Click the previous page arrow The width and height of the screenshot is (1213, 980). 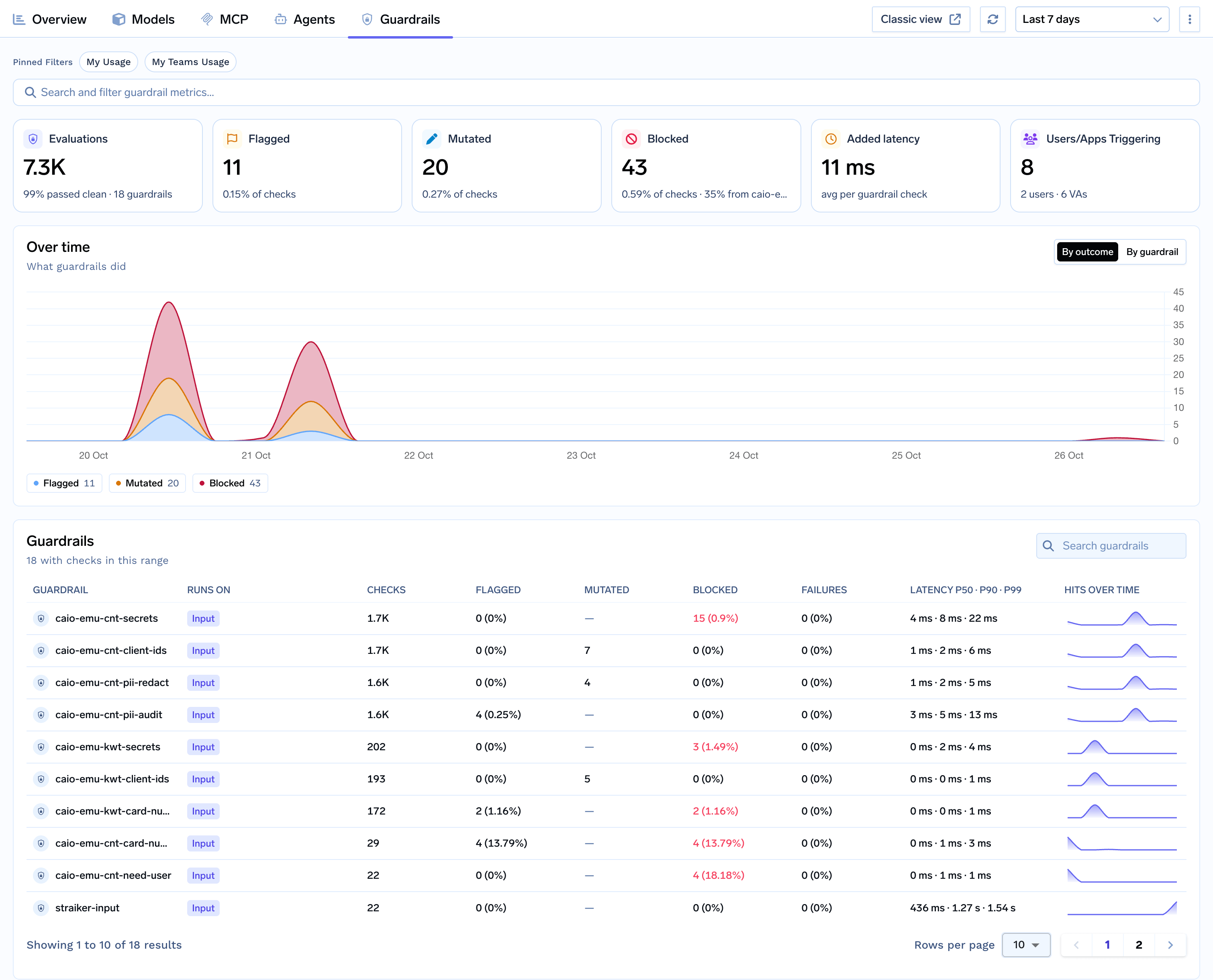tap(1076, 945)
